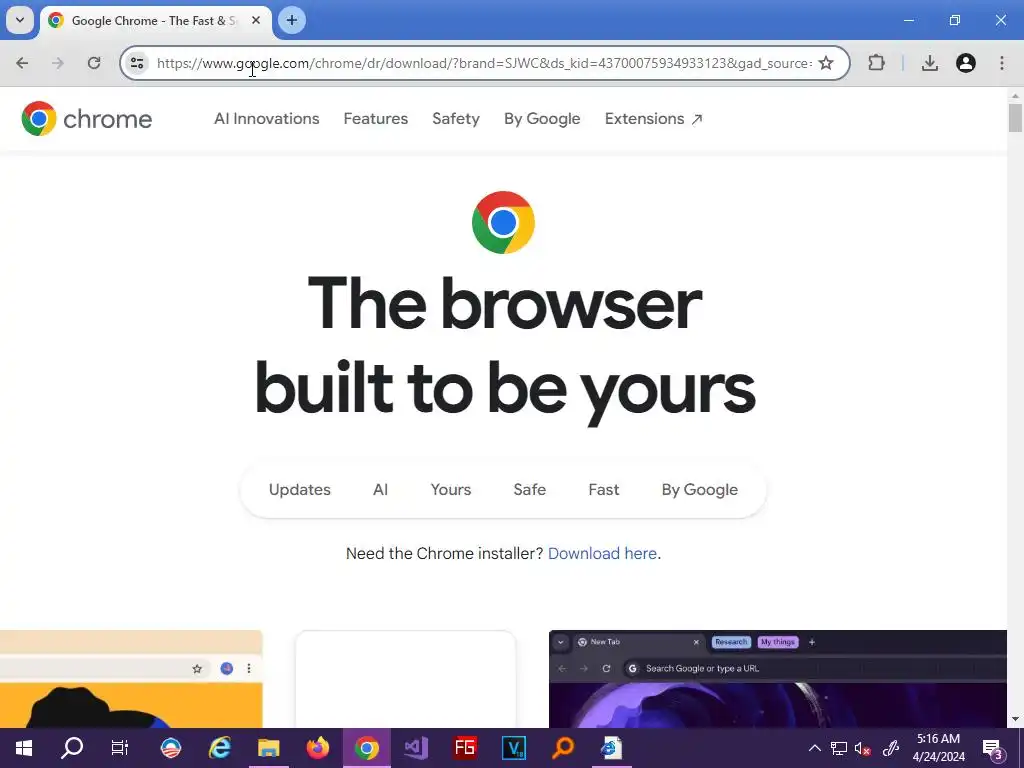Show hidden system tray icons
The image size is (1024, 768).
coord(814,748)
